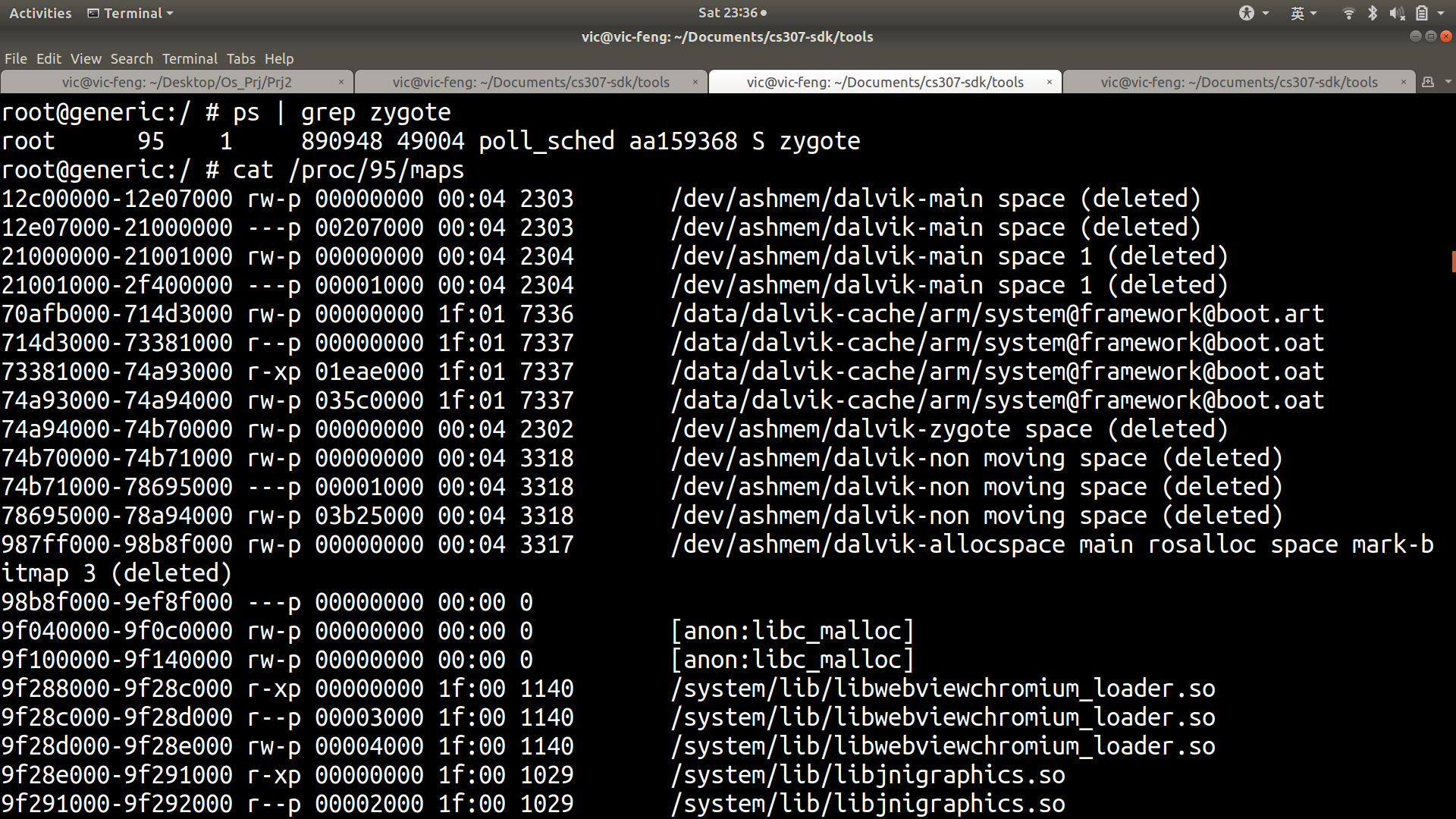This screenshot has width=1456, height=819.
Task: Close the active third terminal tab
Action: tap(1049, 82)
